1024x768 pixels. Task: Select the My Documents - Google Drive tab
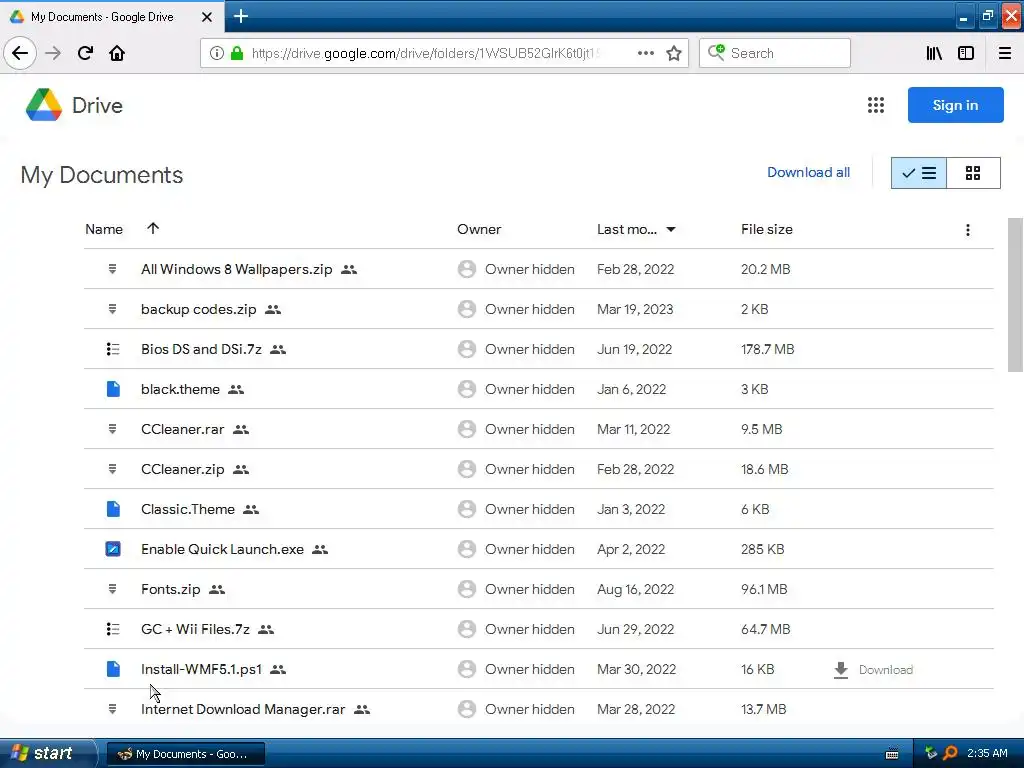[x=103, y=17]
